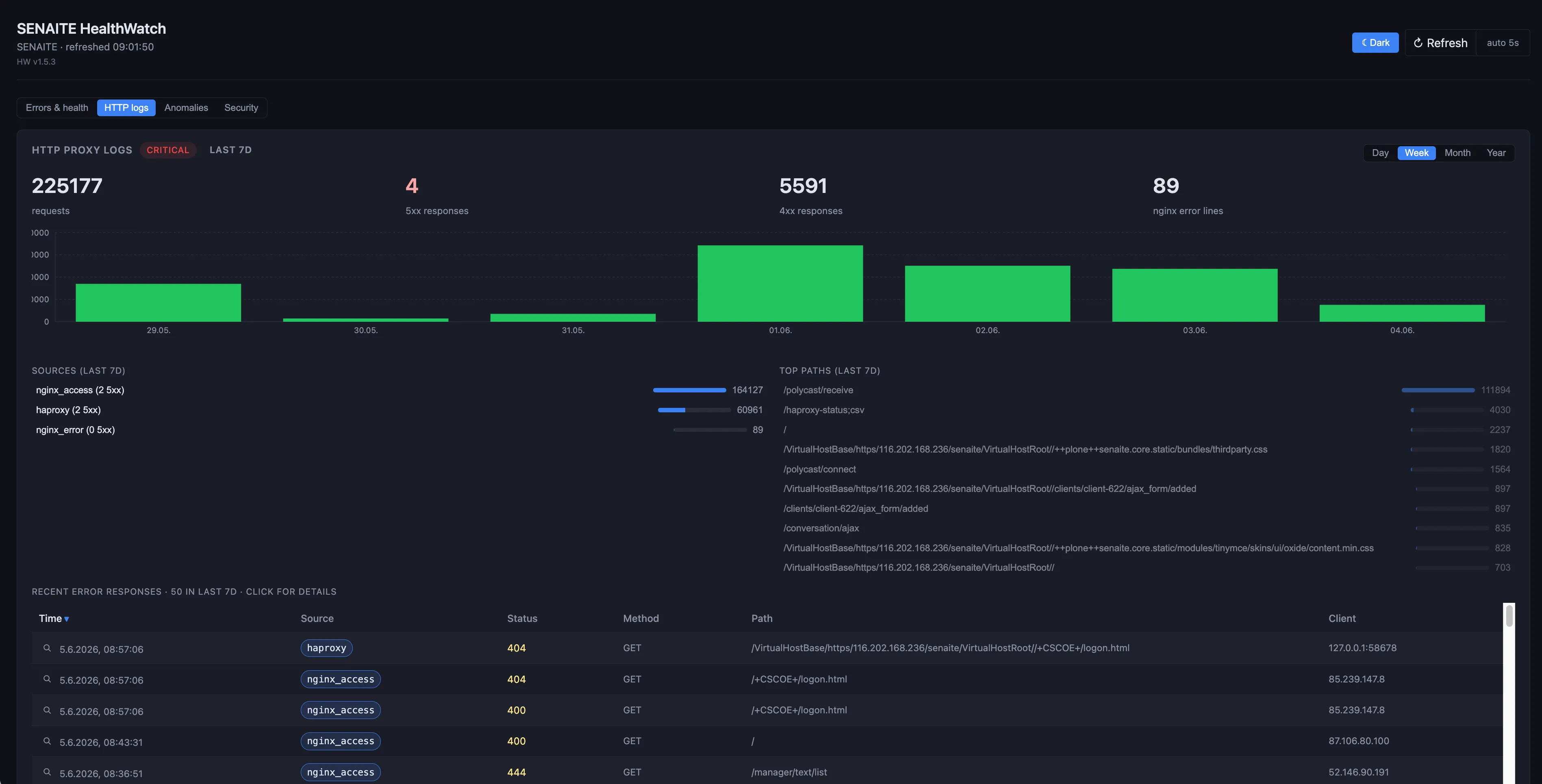The image size is (1542, 784).
Task: Click the chart bar for 04.06.
Action: (x=1402, y=313)
